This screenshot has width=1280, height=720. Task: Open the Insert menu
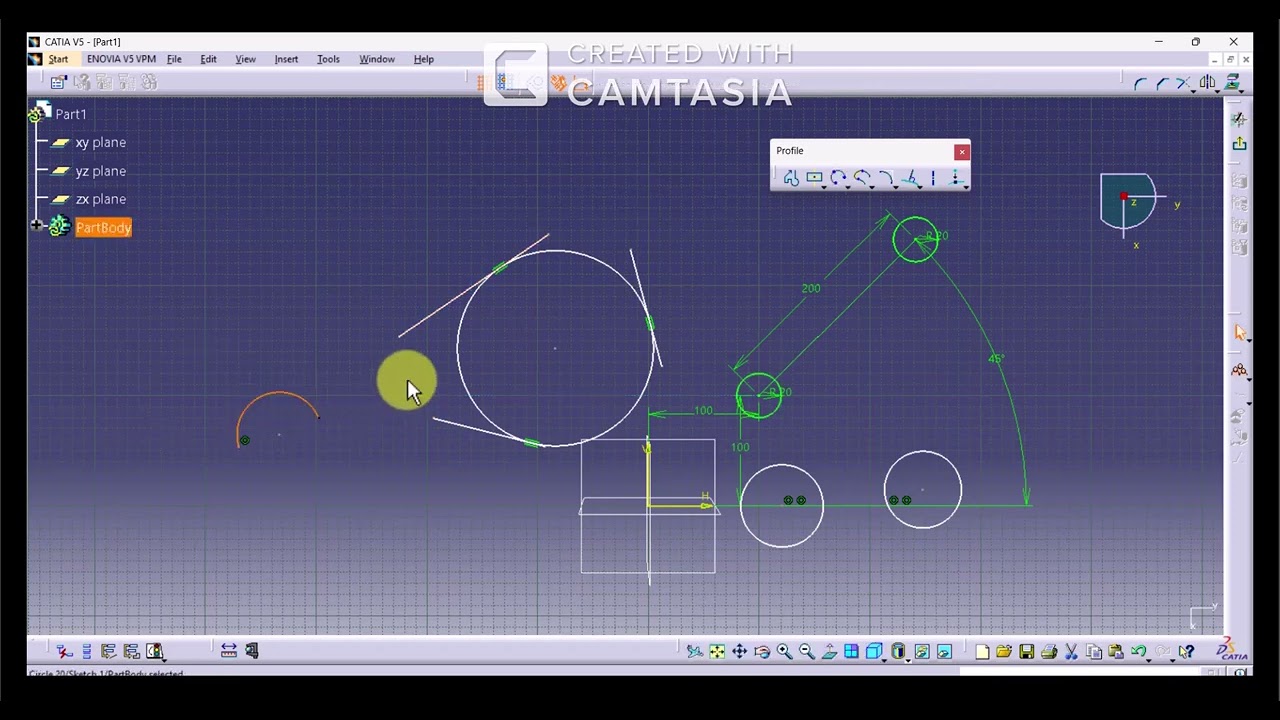[286, 59]
